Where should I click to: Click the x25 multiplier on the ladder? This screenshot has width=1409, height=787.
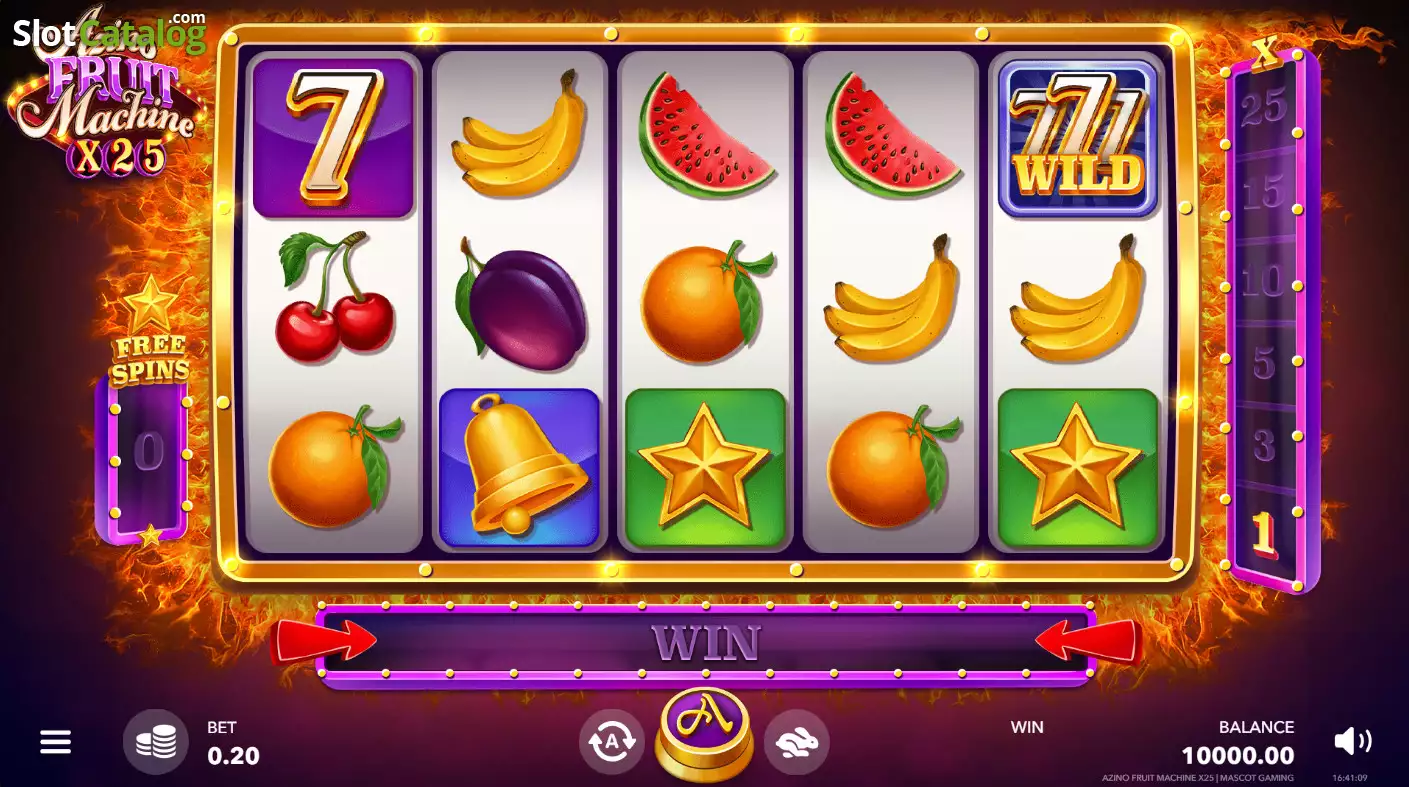(1263, 106)
